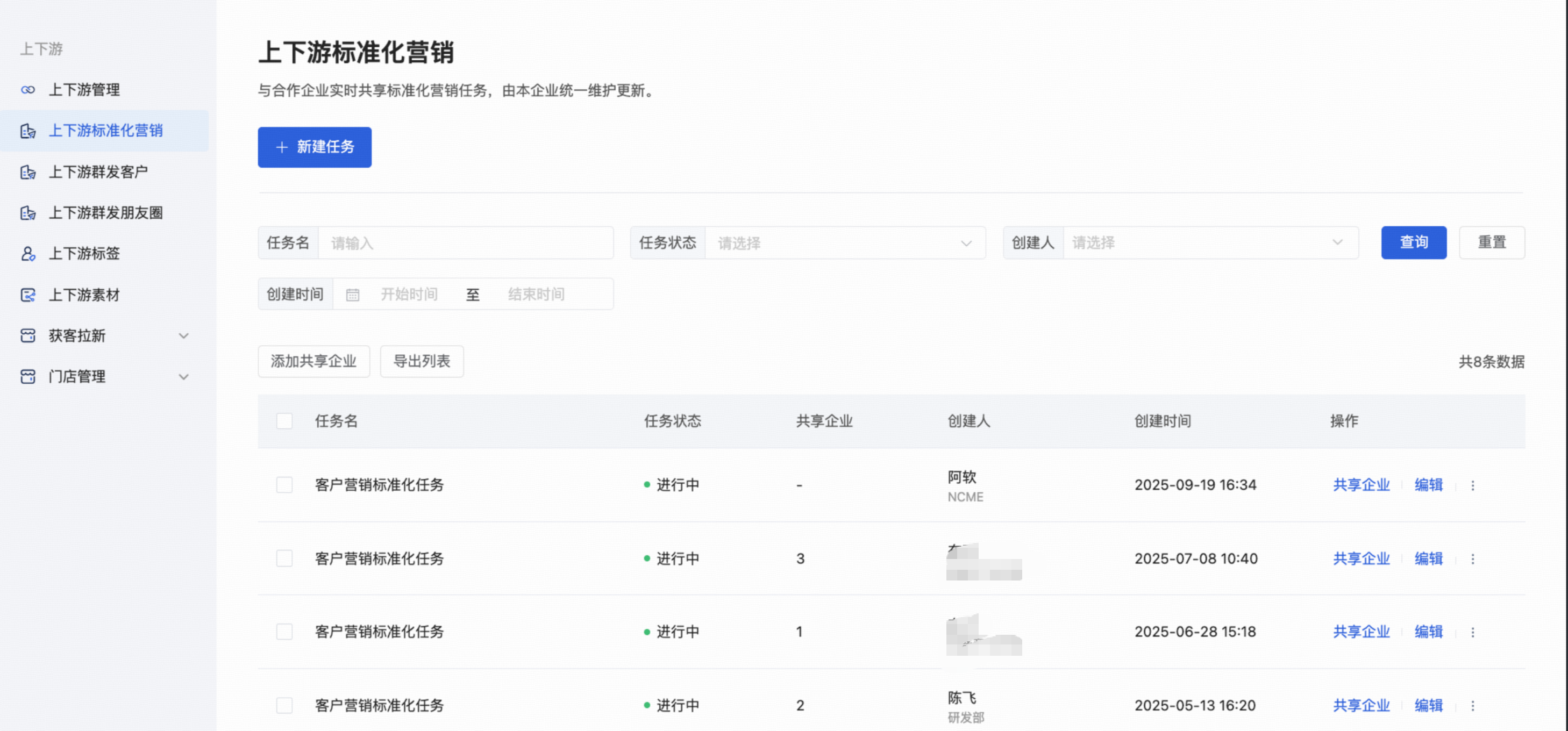Click the 上下游标签 person icon
This screenshot has width=1568, height=731.
pyautogui.click(x=27, y=254)
